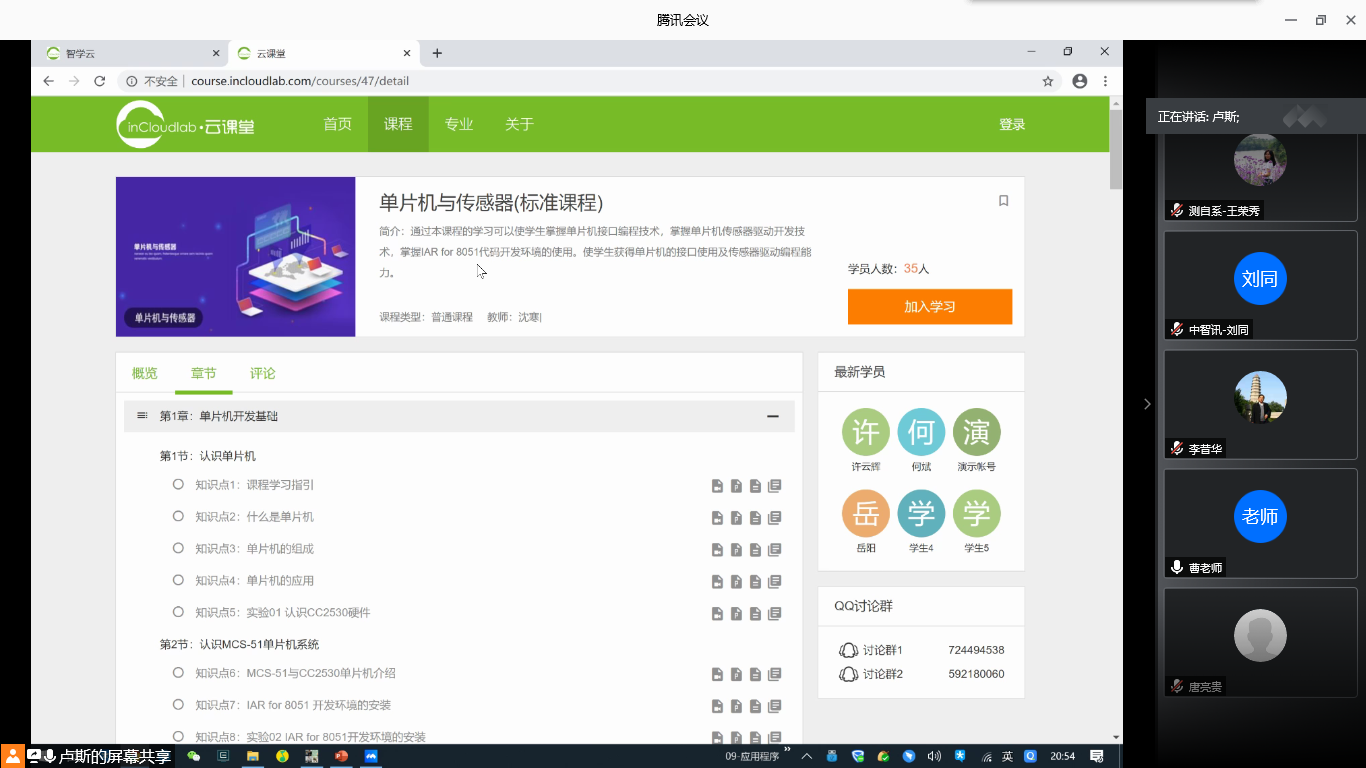This screenshot has width=1366, height=768.
Task: Open Chrome profile avatar icon
Action: tap(1079, 81)
